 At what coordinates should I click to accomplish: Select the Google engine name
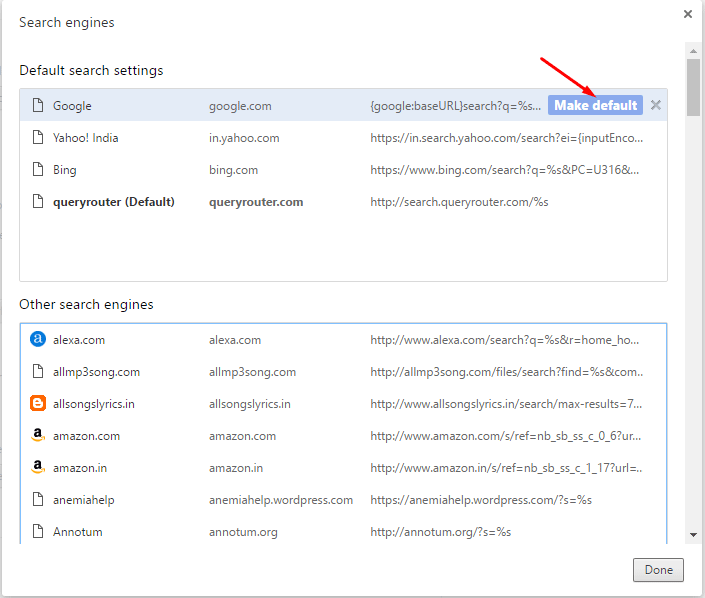(x=72, y=106)
